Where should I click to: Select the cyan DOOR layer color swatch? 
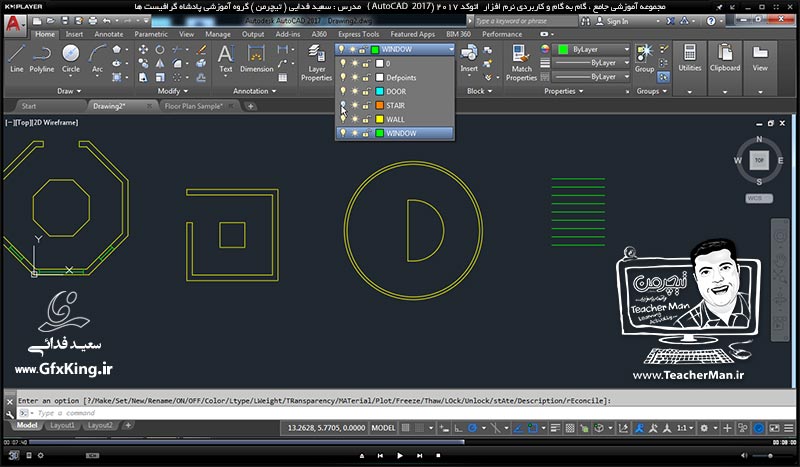pos(379,91)
